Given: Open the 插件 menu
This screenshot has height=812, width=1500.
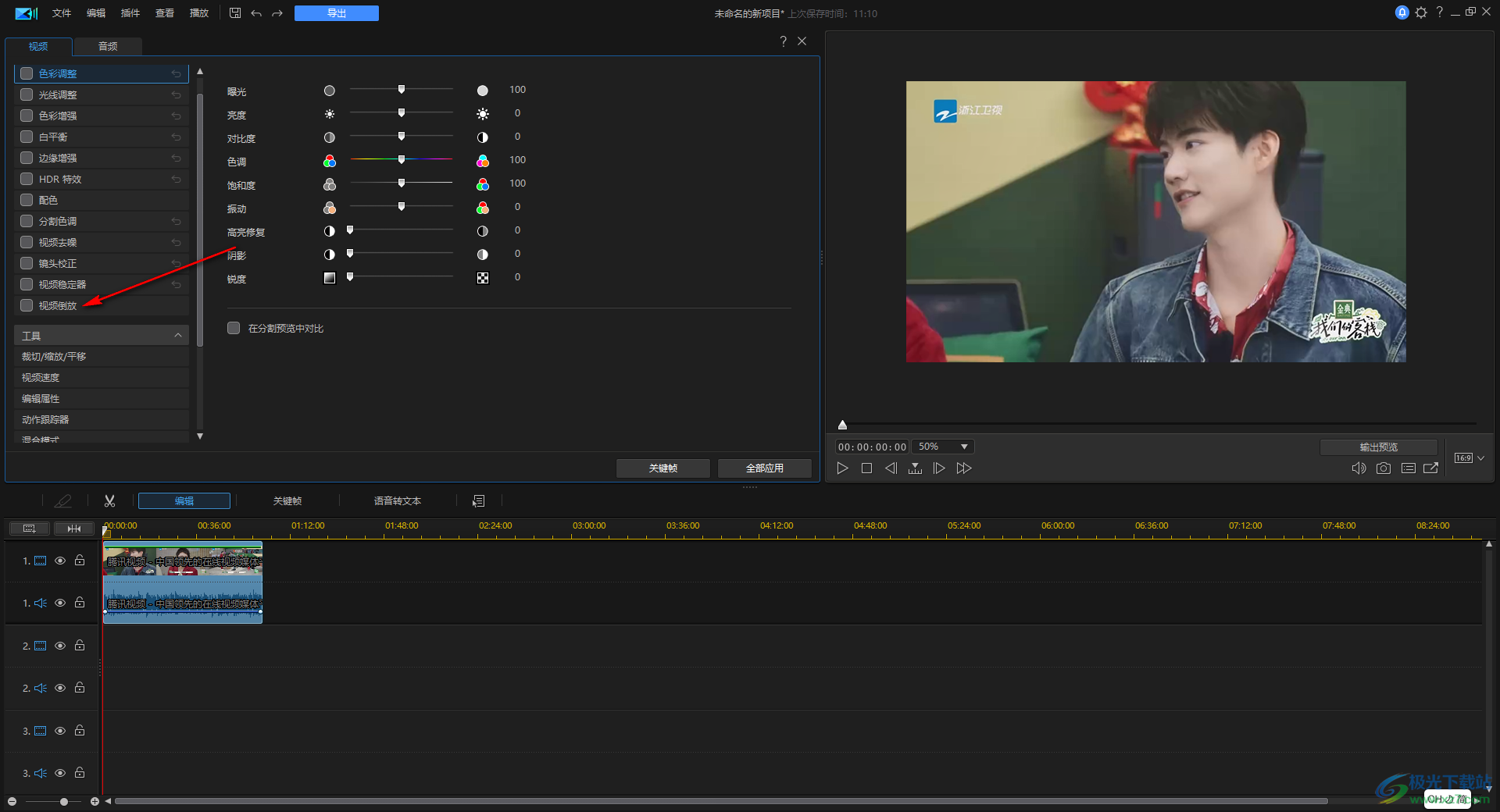Looking at the screenshot, I should pyautogui.click(x=130, y=13).
